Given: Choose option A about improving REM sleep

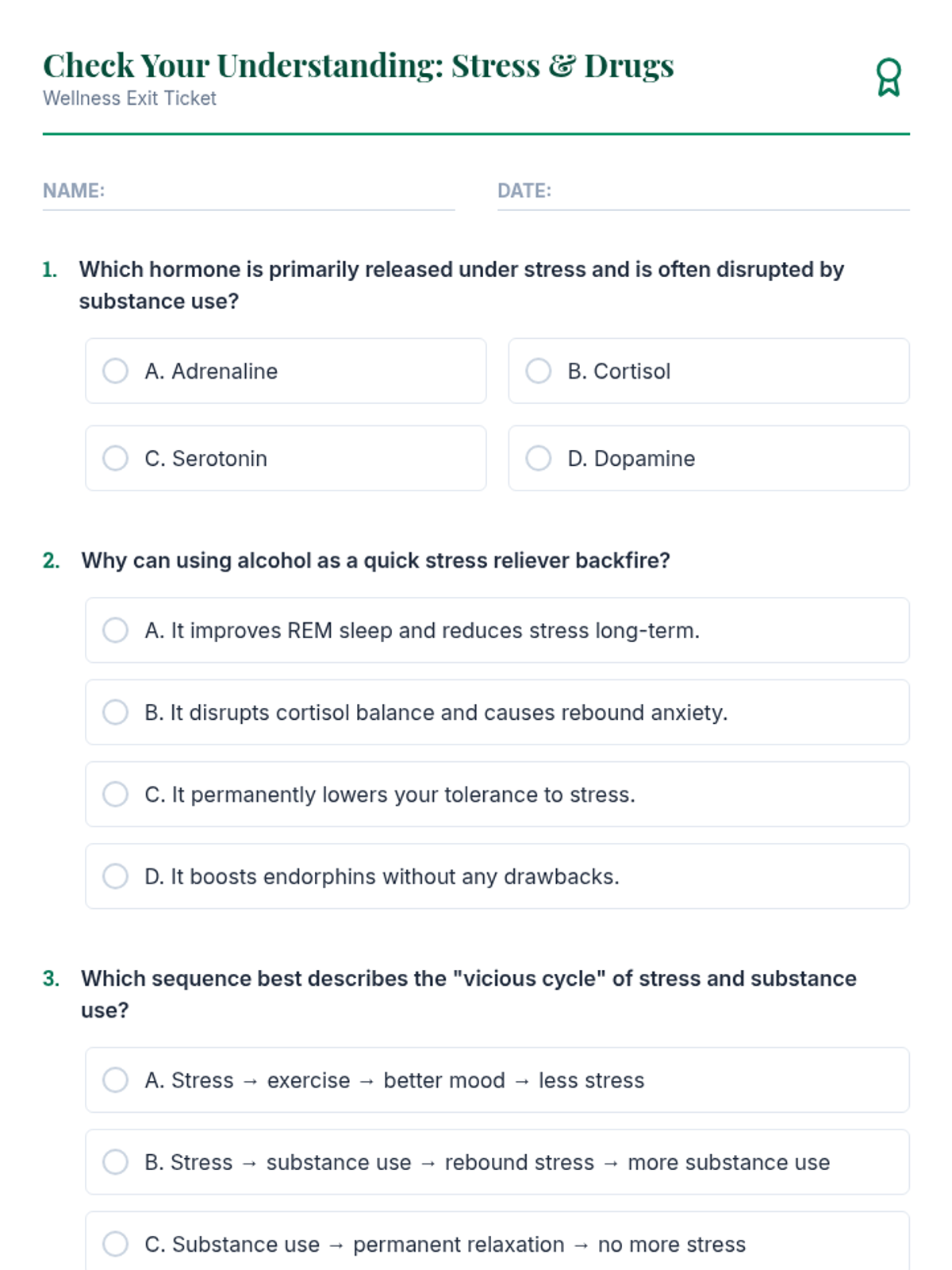Looking at the screenshot, I should (497, 630).
